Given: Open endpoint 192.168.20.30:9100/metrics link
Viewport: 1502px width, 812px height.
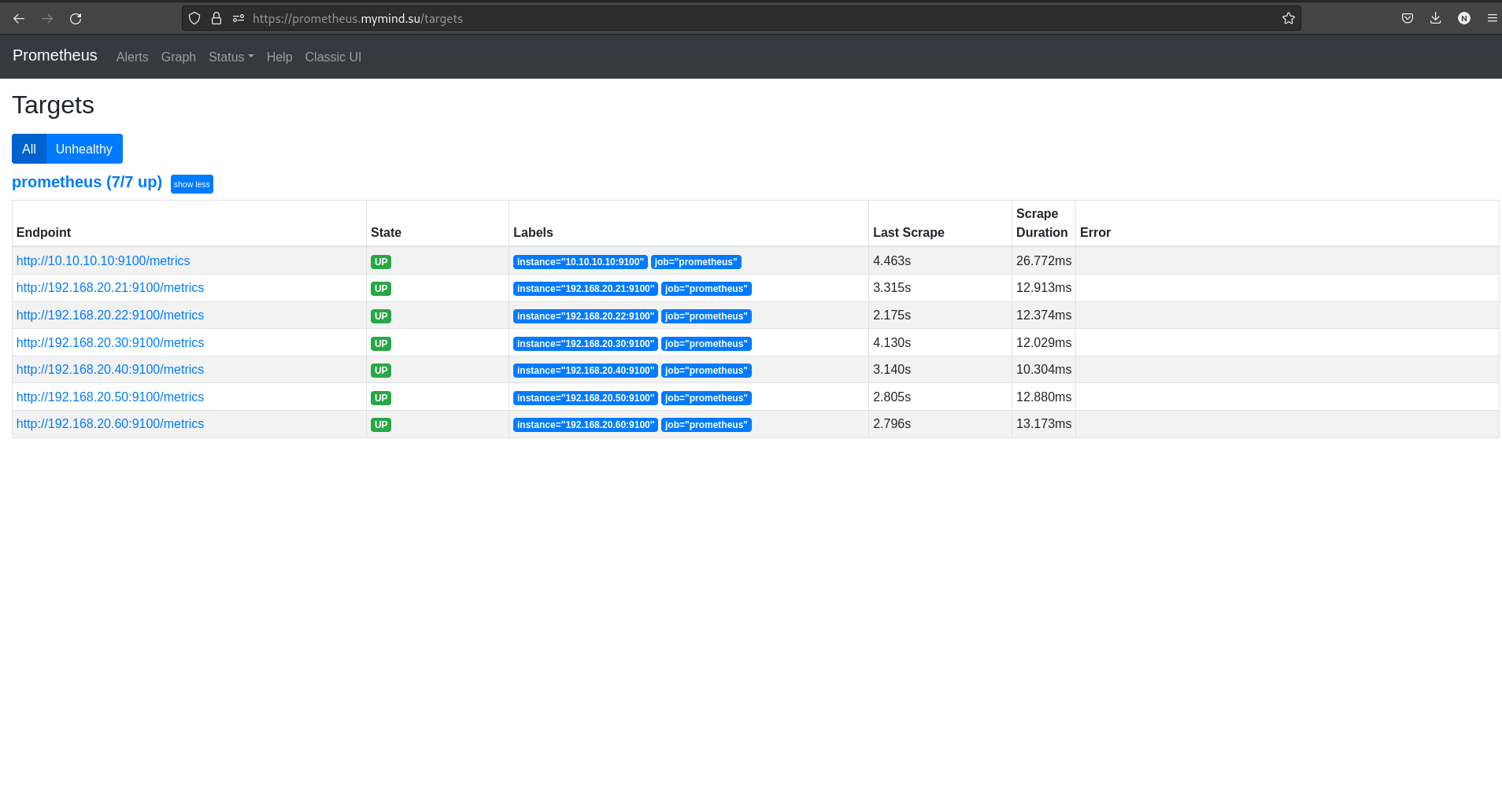Looking at the screenshot, I should coord(110,342).
